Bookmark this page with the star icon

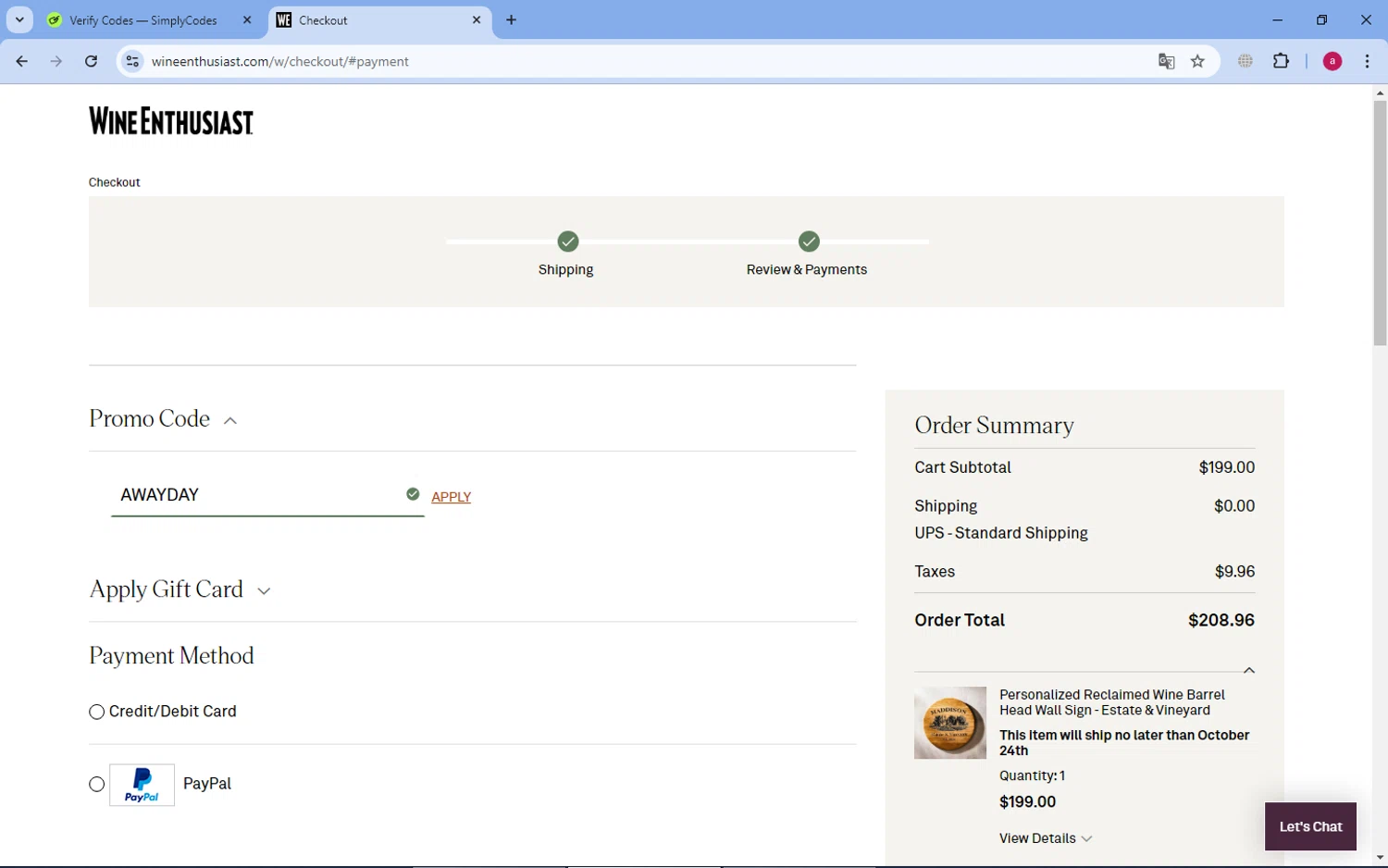point(1197,61)
